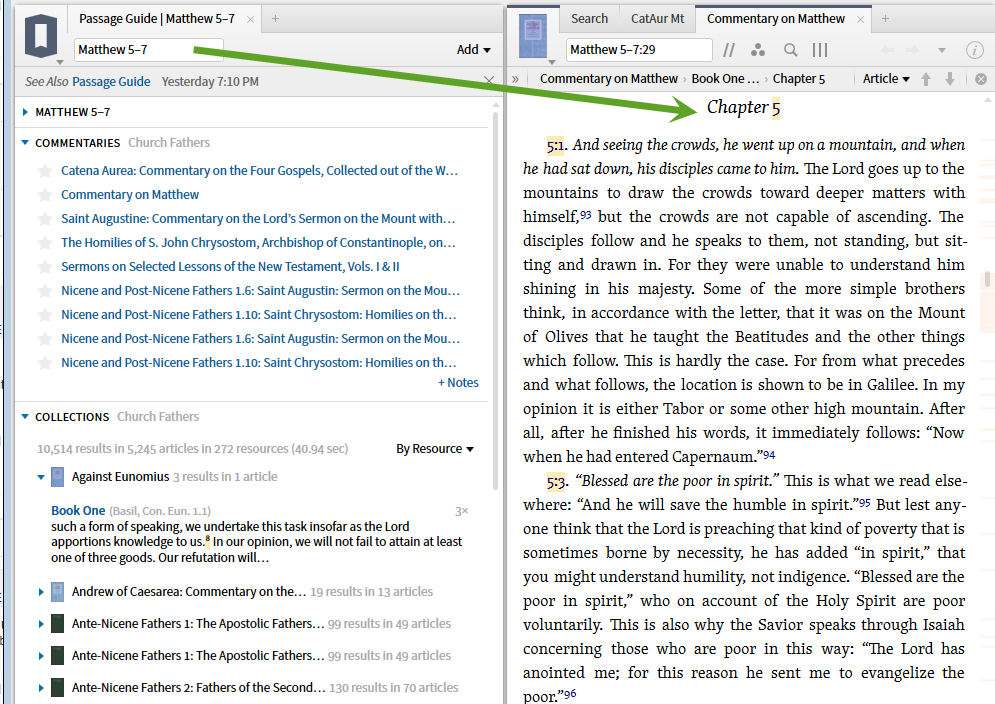Click the Book One breadcrumb
This screenshot has height=704, width=995.
[x=725, y=79]
